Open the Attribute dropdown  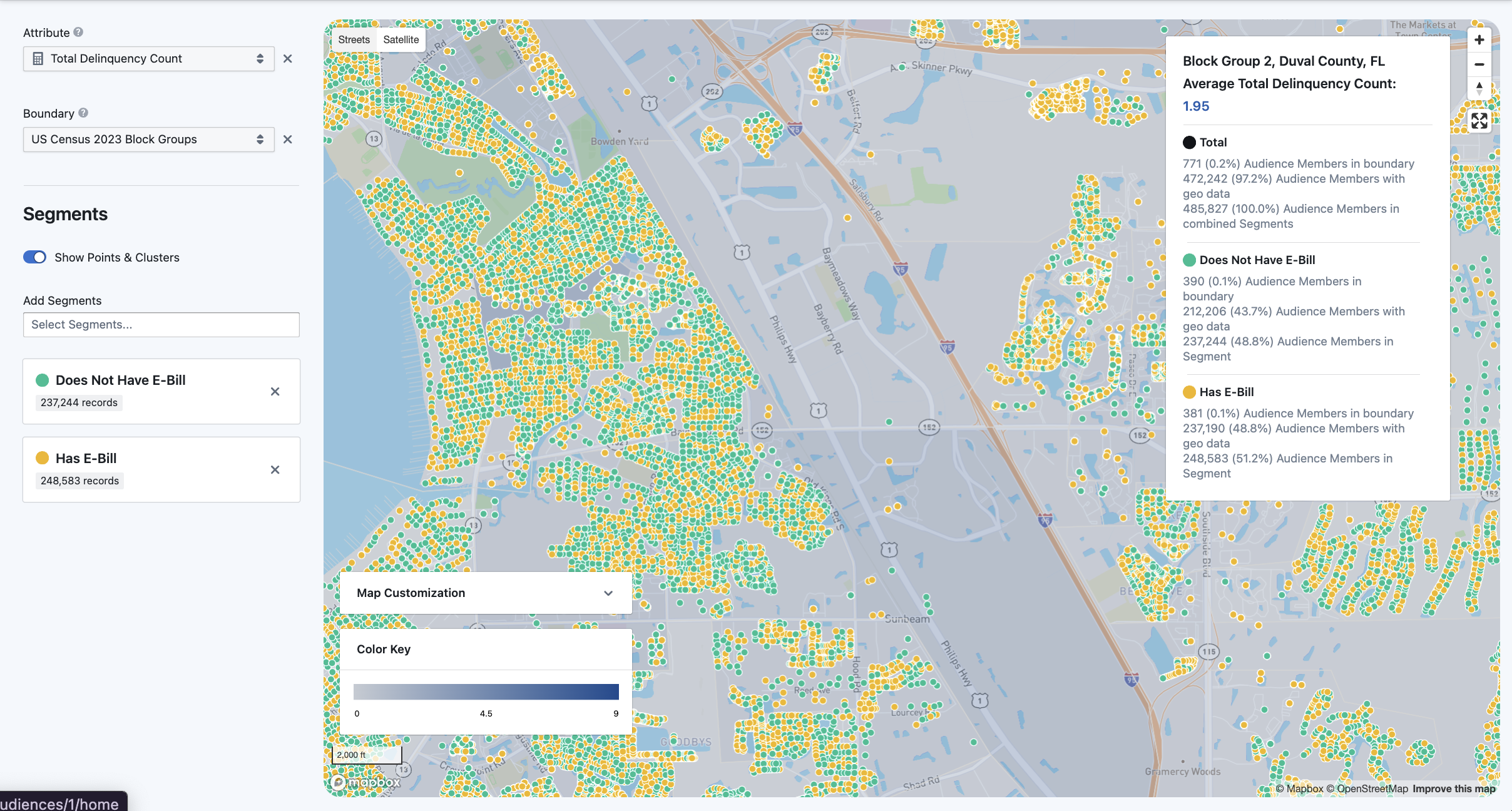pos(148,59)
